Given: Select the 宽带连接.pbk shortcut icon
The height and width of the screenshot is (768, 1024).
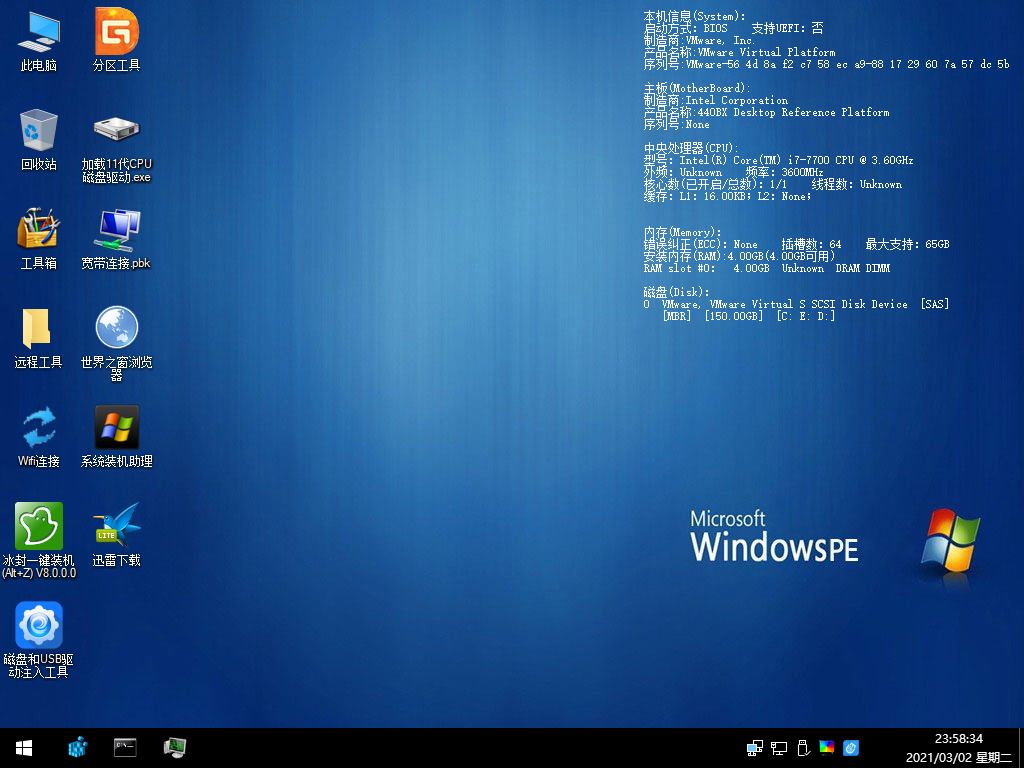Looking at the screenshot, I should 116,238.
